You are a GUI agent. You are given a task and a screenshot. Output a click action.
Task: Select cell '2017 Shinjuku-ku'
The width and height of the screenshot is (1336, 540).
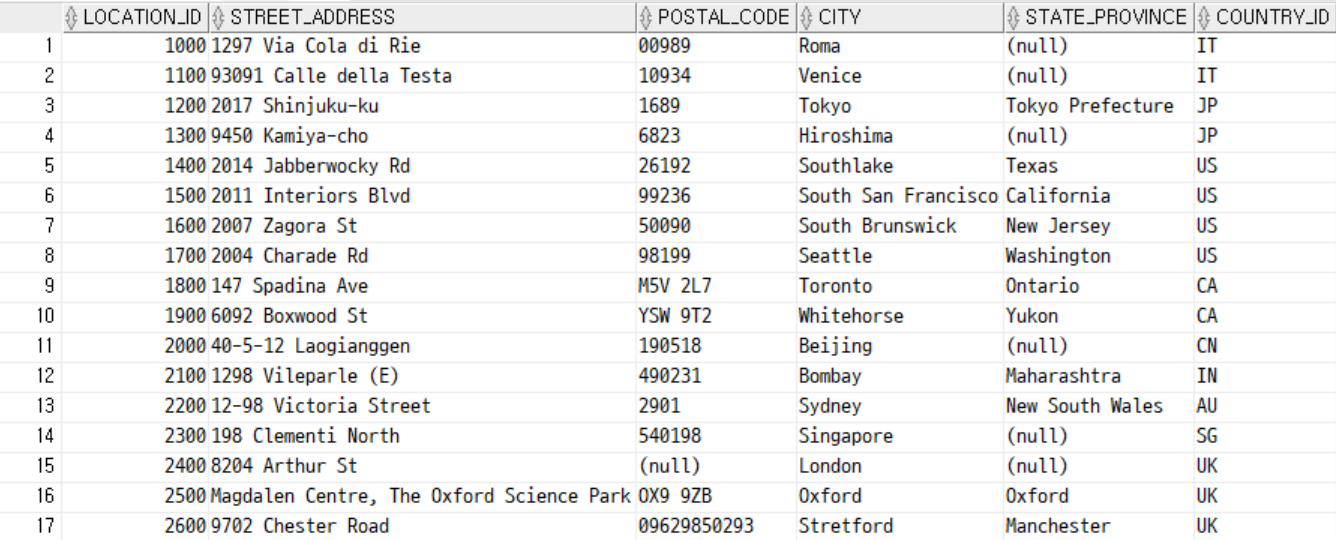click(x=422, y=106)
